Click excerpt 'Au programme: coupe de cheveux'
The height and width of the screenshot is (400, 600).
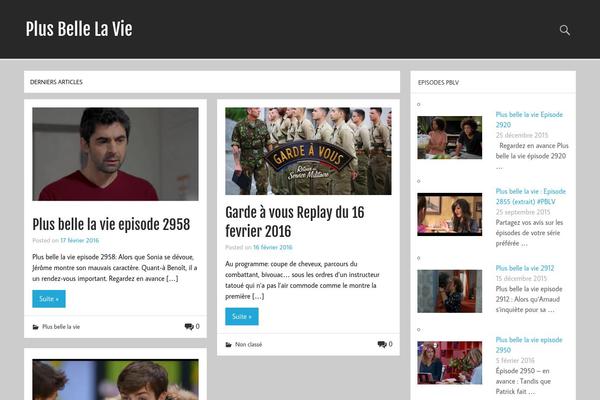pos(302,280)
